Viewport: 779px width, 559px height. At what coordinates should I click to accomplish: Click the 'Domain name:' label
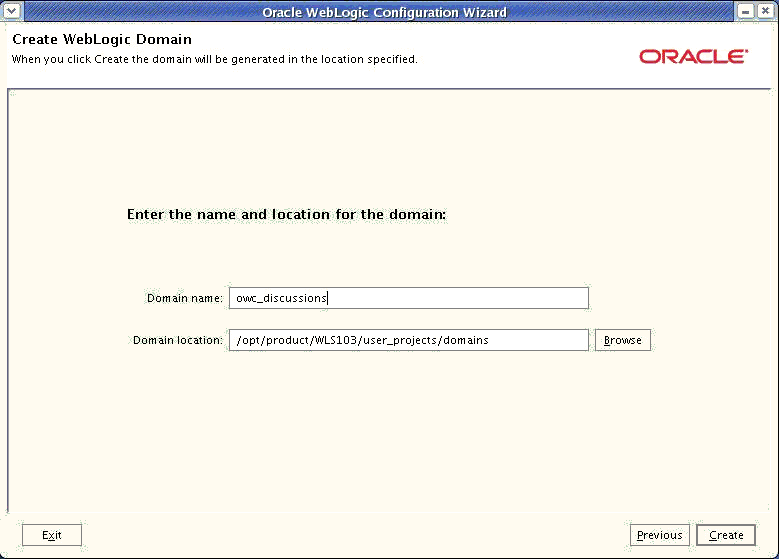[185, 298]
